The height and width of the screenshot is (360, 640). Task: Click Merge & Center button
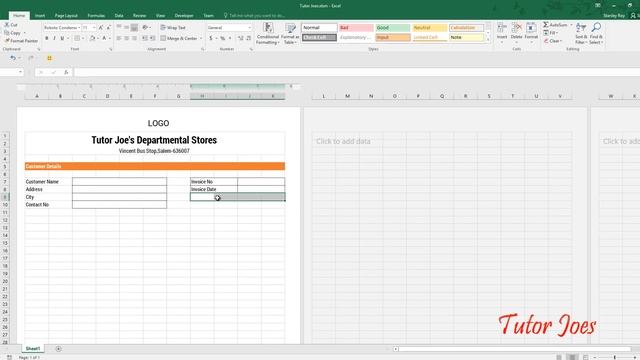179,38
